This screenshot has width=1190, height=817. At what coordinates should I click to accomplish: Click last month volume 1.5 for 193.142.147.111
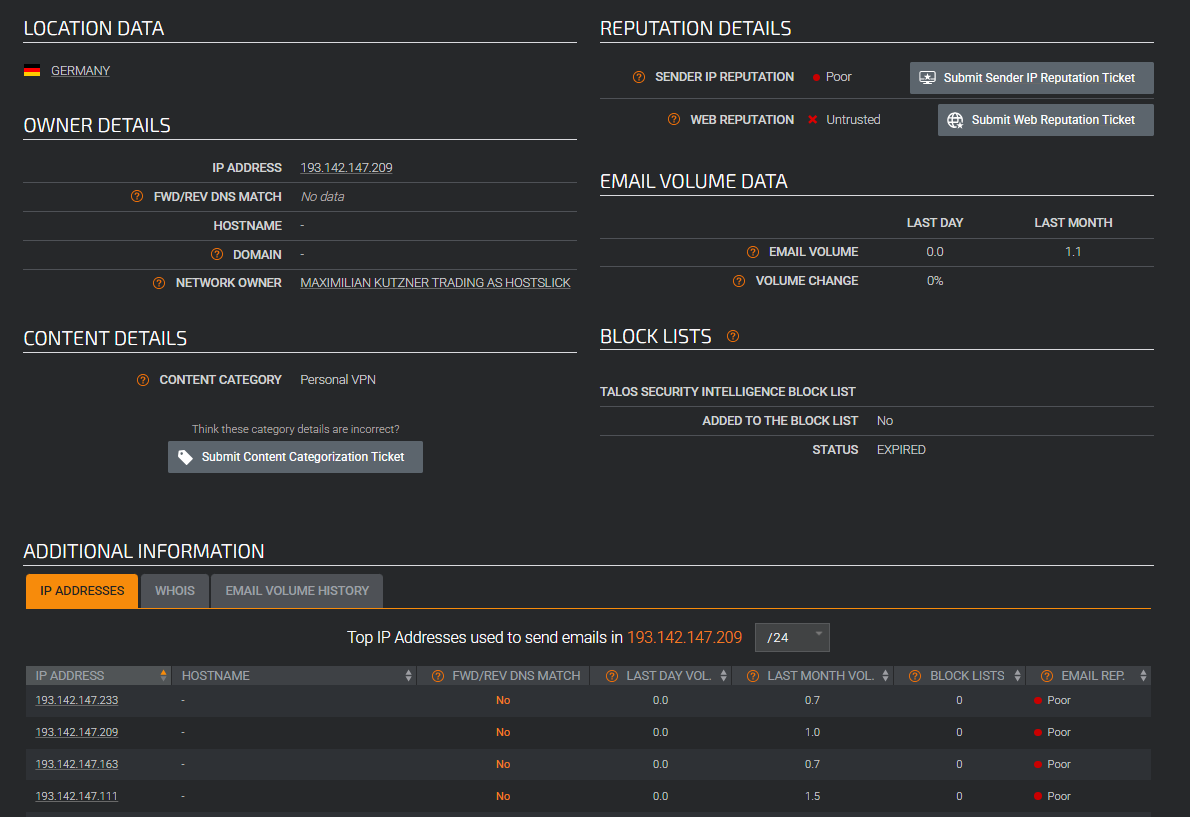point(812,796)
